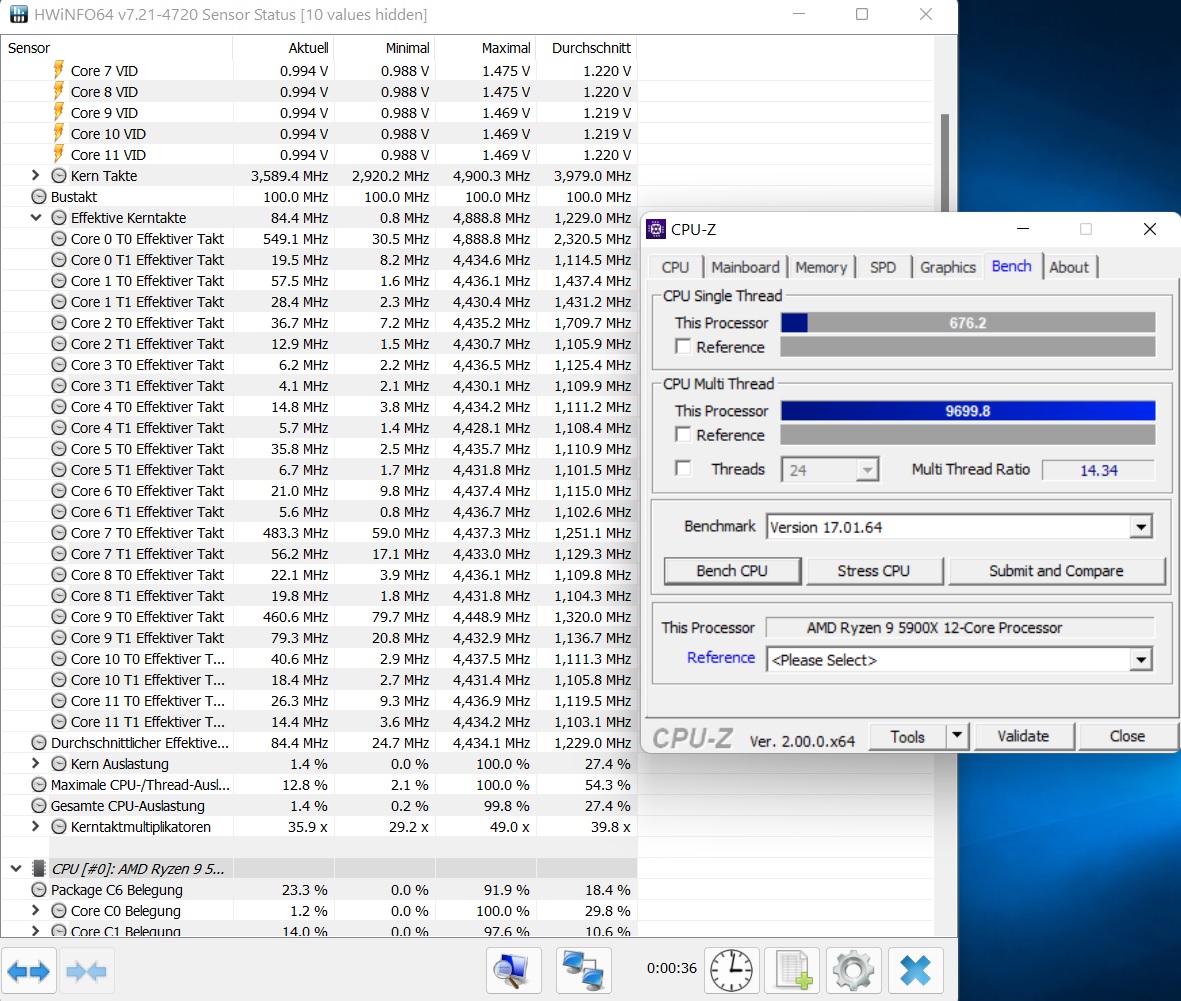Click the Close button in CPU-Z
This screenshot has height=1001, width=1181.
pos(1127,736)
